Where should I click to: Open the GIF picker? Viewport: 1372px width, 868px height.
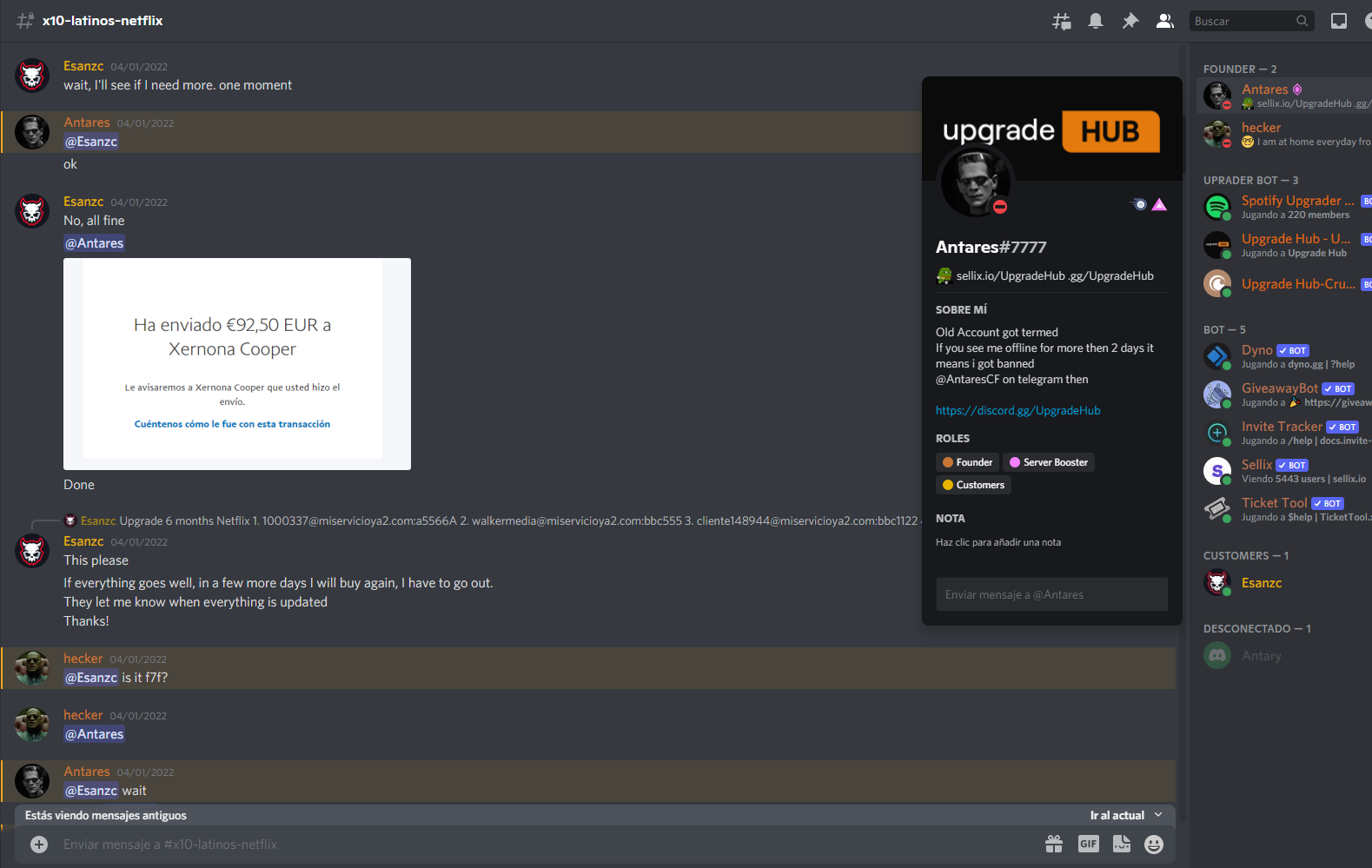click(1088, 844)
